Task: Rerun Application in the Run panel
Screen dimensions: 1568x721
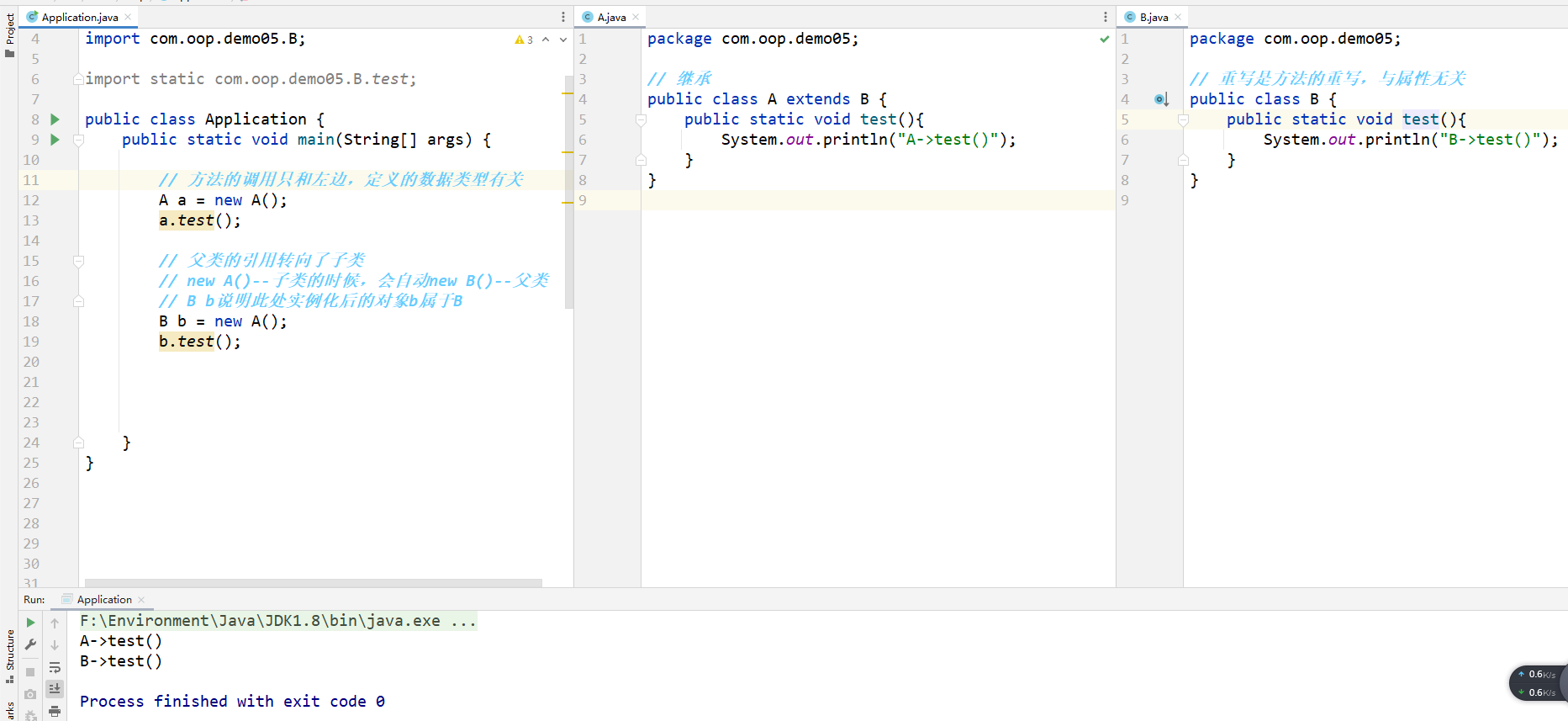Action: [30, 623]
